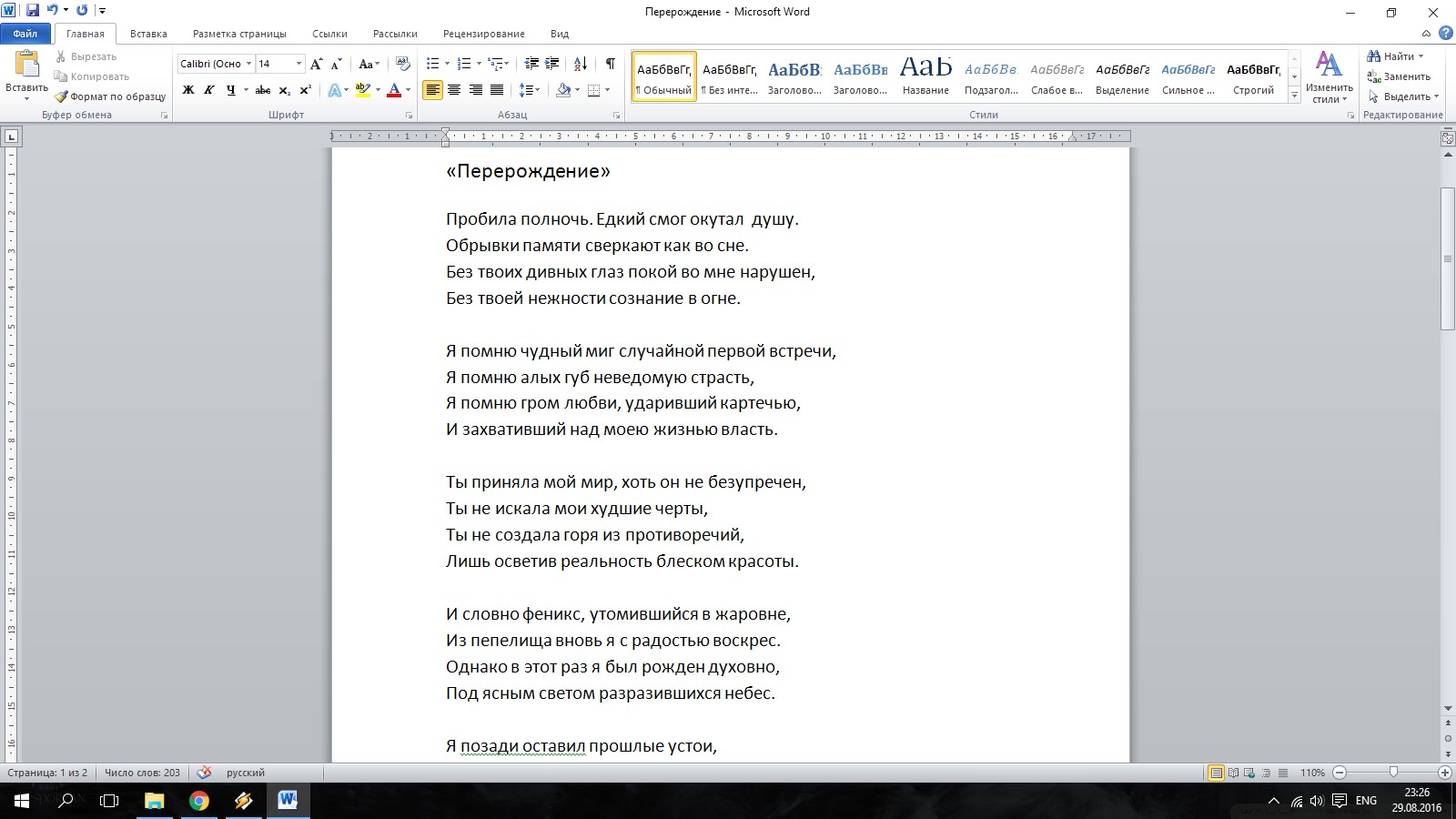Click the vertical scrollbar thumb
The width and height of the screenshot is (1456, 819).
1448,258
